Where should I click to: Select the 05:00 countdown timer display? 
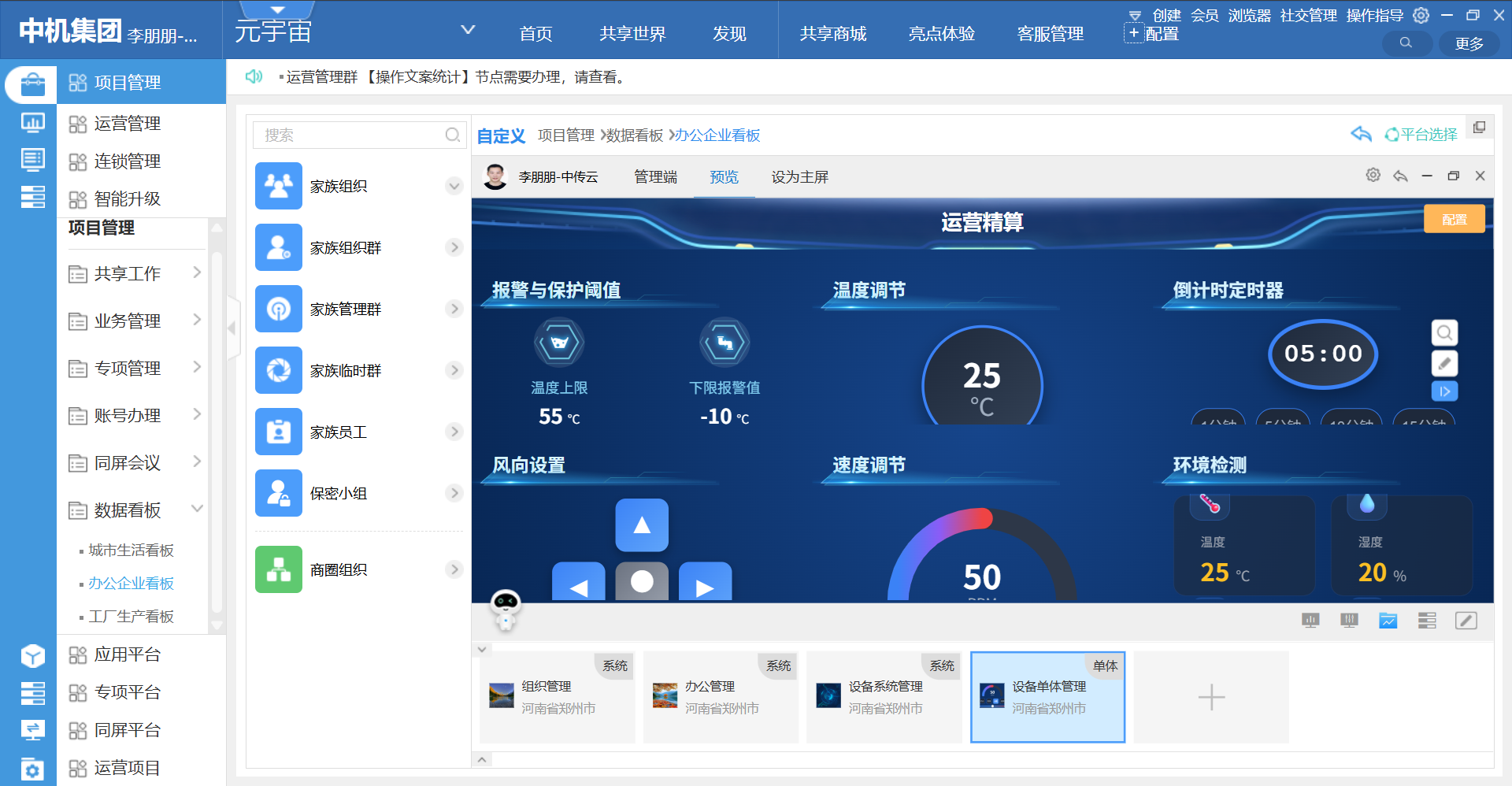[1323, 354]
